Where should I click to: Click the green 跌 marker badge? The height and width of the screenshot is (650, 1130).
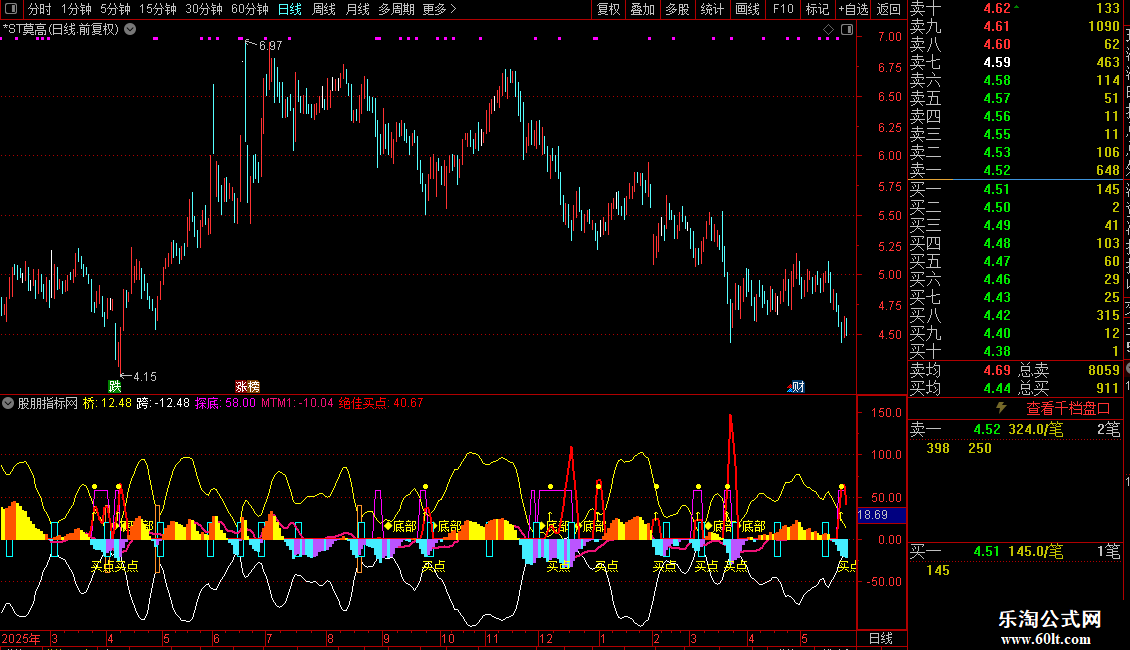[x=115, y=387]
